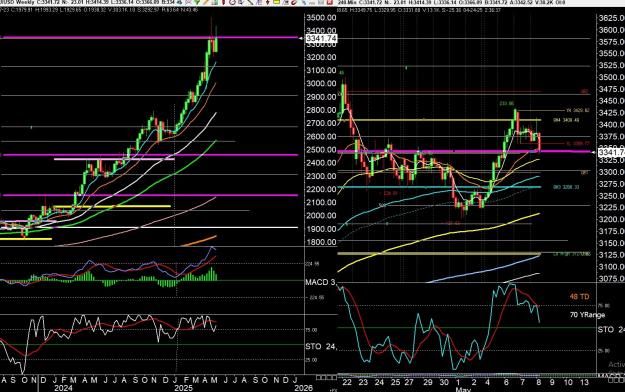This screenshot has width=625, height=392.
Task: Select the top magenta horizontal line on the weekly chart
Action: pos(149,37)
